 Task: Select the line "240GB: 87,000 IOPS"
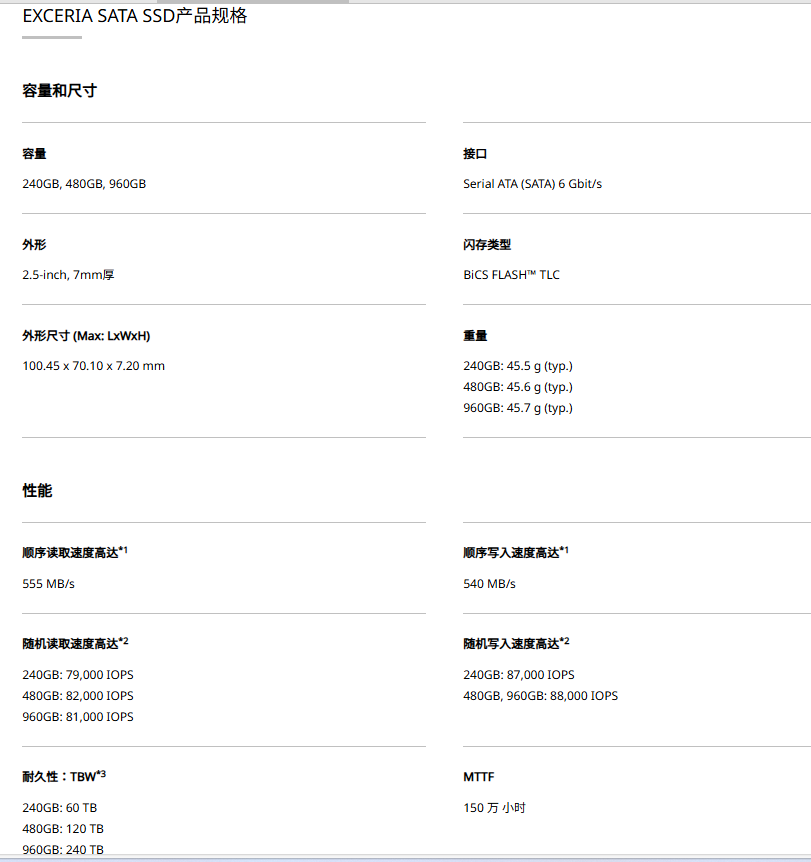[519, 675]
